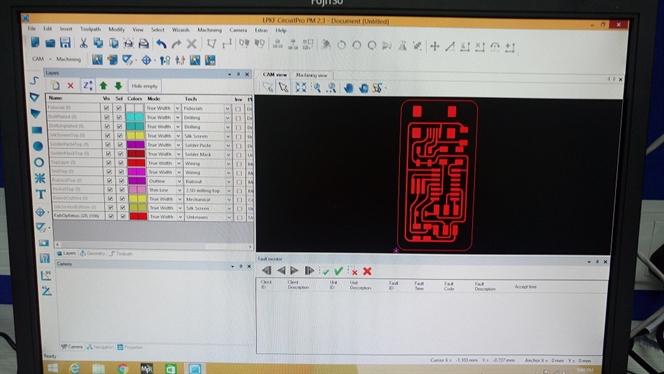Image resolution: width=664 pixels, height=374 pixels.
Task: Click the Redo arrow icon
Action: (176, 43)
